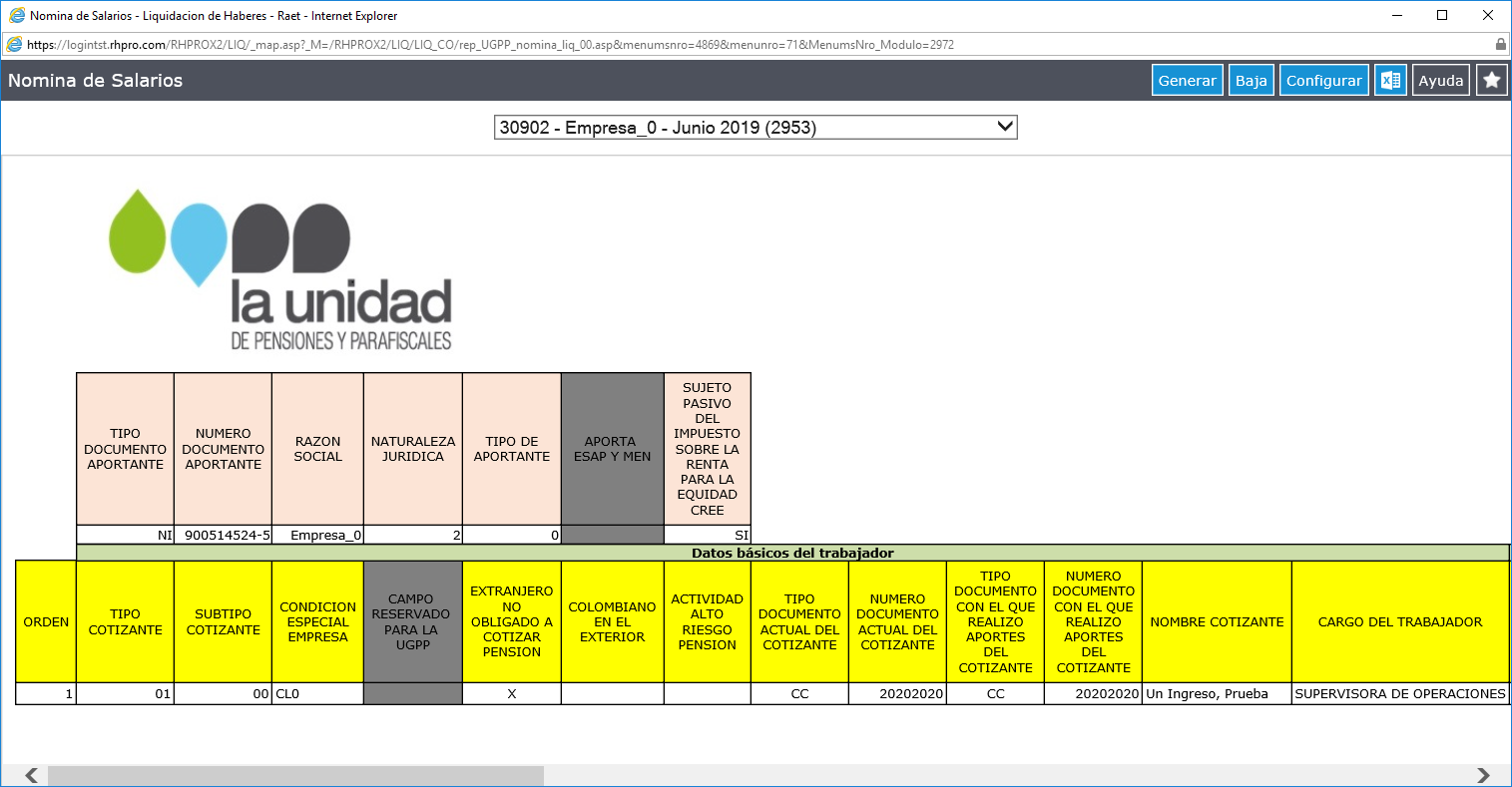1512x787 pixels.
Task: Minimize the Internet Explorer window
Action: point(1396,16)
